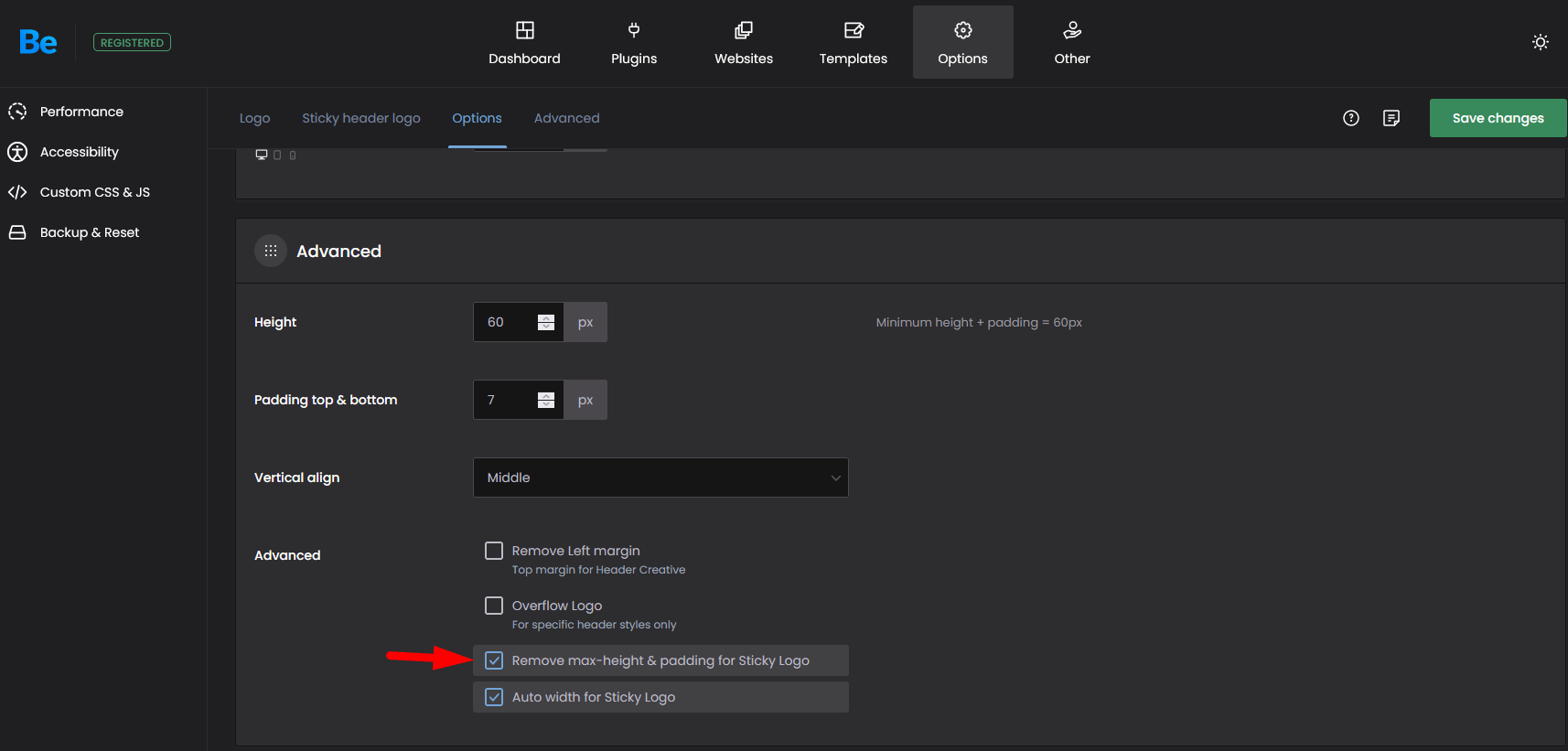Open the notes icon beside Save

[x=1391, y=118]
